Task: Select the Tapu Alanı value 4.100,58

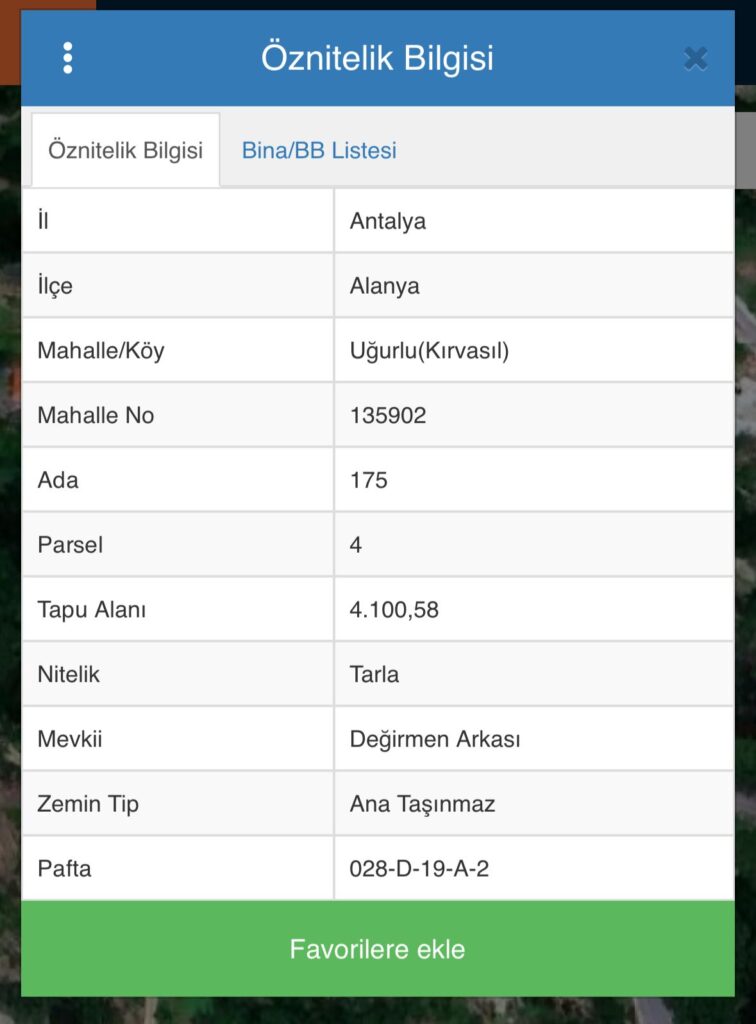Action: point(394,609)
